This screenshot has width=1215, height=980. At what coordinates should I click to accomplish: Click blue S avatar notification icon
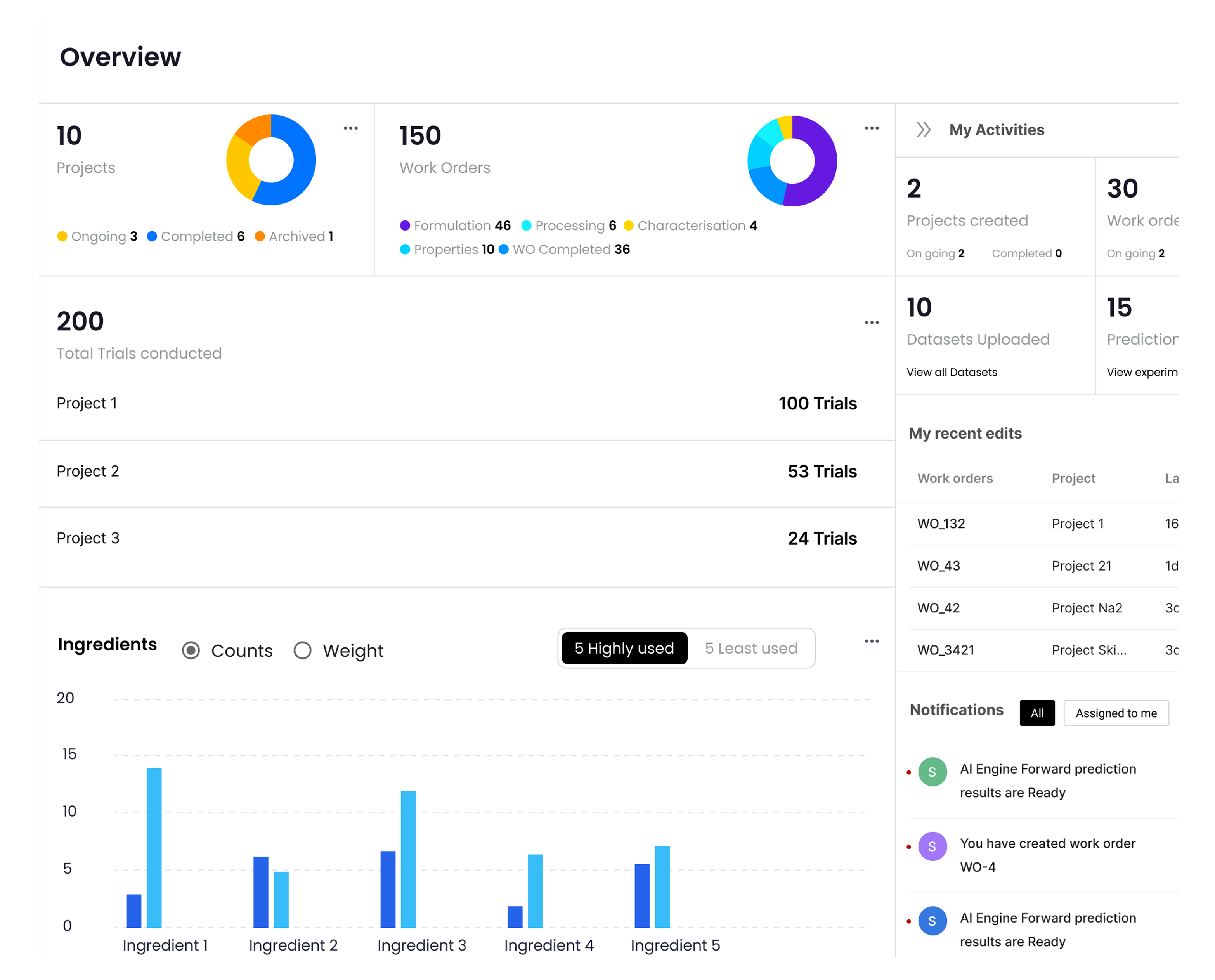932,921
